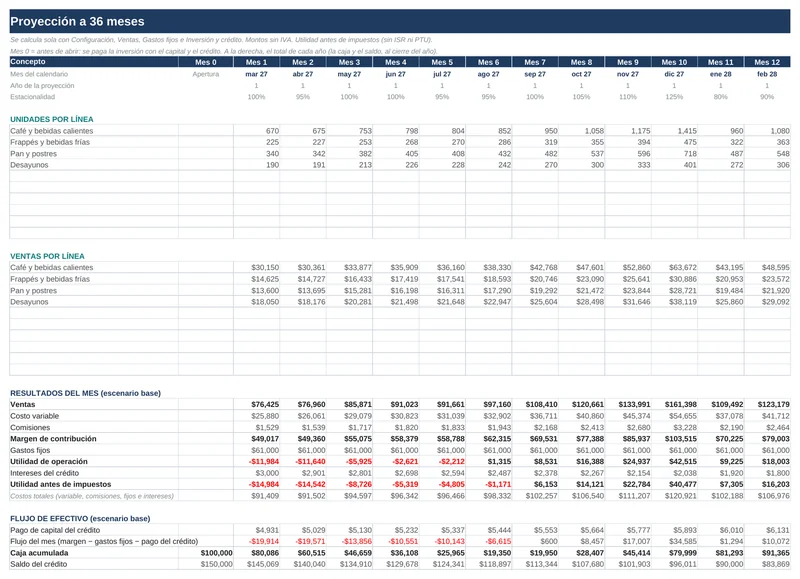Viewport: 800px width, 579px height.
Task: Select the "mar 27" calendar month cell
Action: pyautogui.click(x=256, y=74)
